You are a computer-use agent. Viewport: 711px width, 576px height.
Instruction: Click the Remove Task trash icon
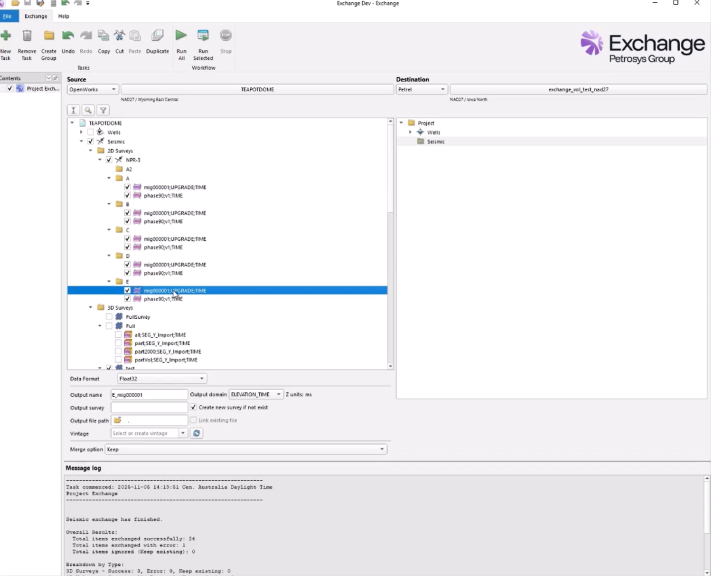(27, 37)
